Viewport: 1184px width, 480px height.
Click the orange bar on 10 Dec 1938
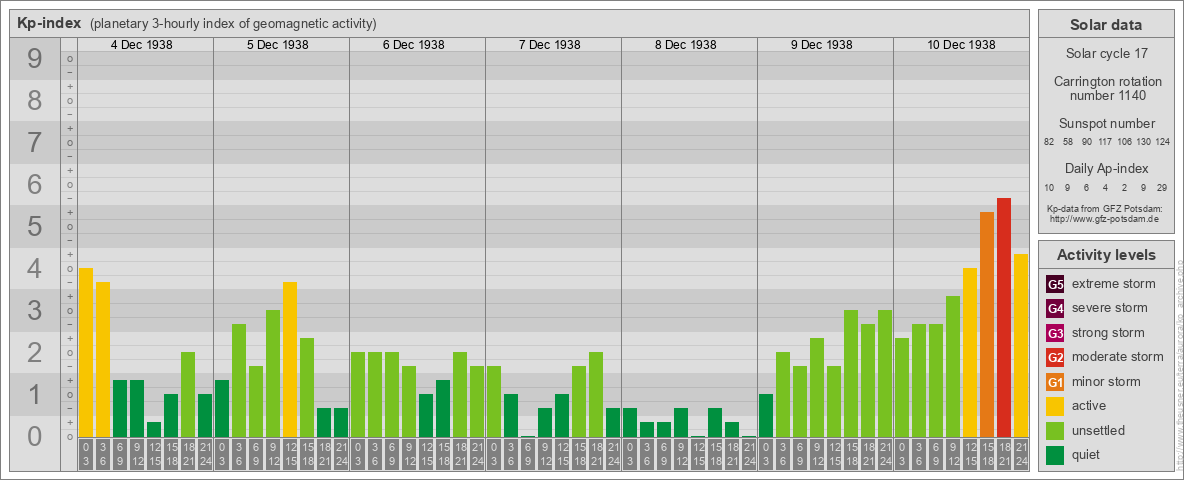click(x=987, y=325)
